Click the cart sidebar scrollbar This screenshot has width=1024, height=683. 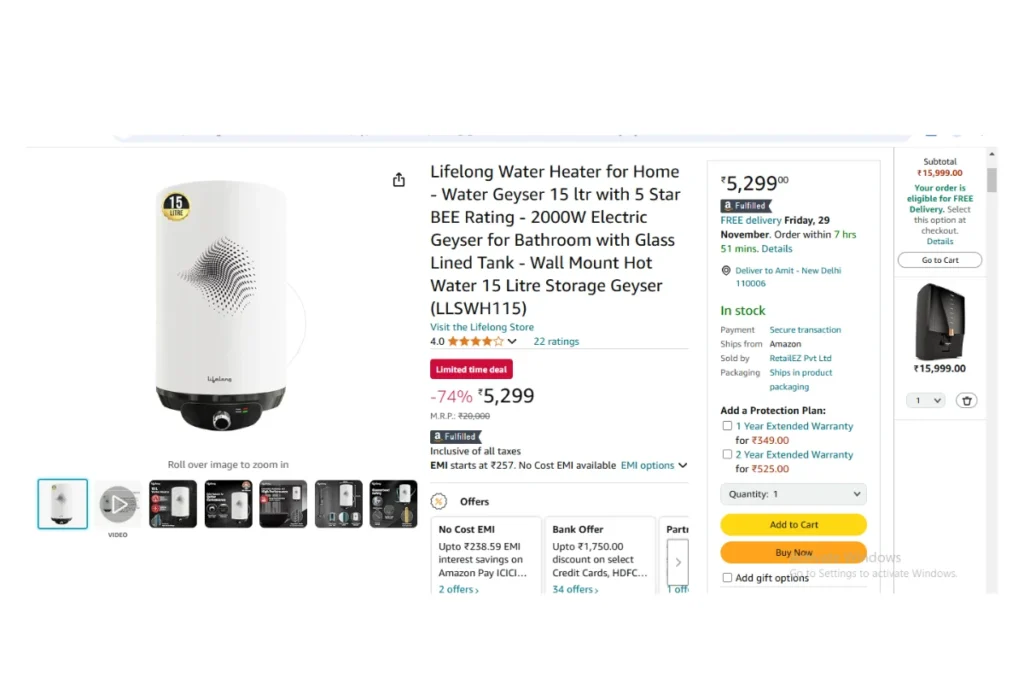pos(991,180)
